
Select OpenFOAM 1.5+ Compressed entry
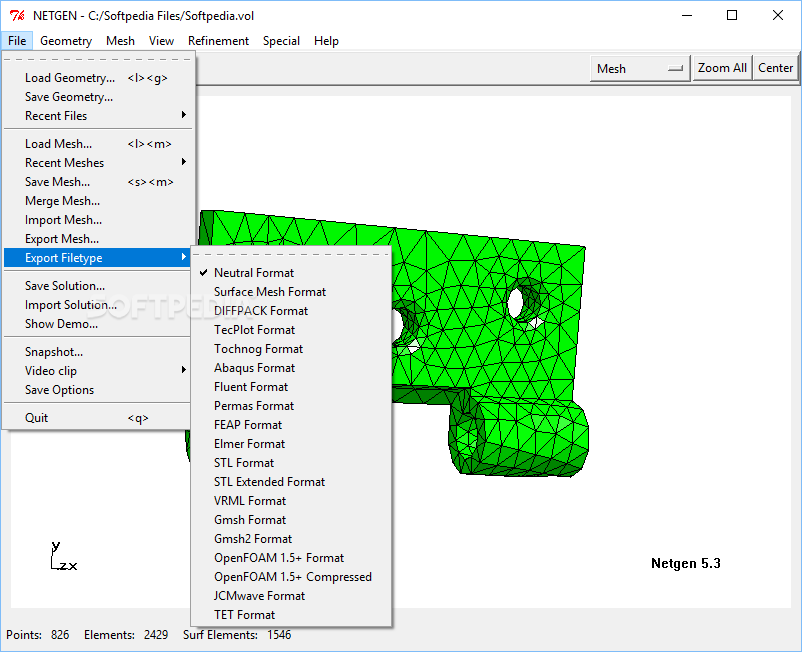tap(291, 576)
